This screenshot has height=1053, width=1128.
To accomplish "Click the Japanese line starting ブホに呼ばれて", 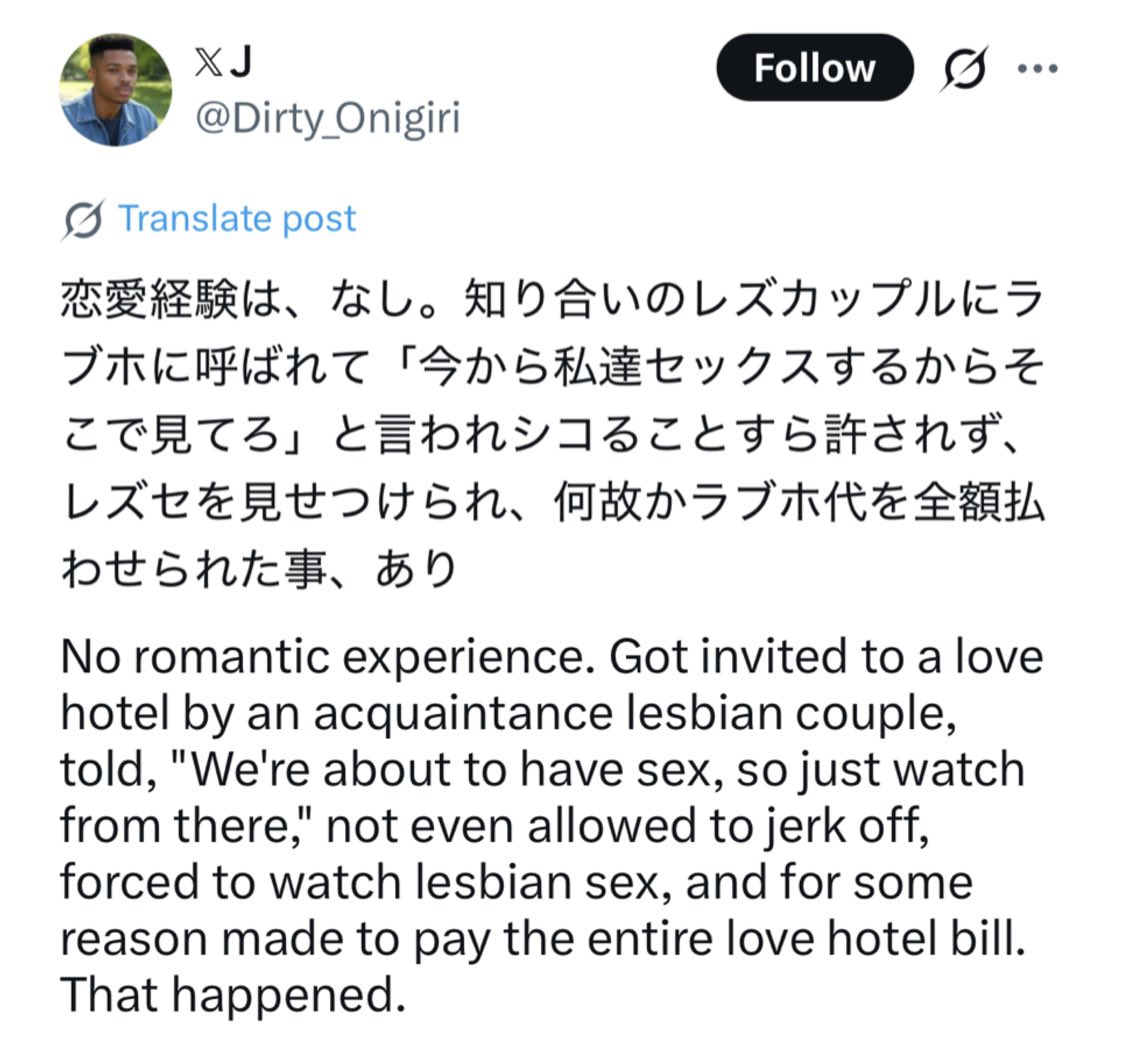I will (552, 367).
